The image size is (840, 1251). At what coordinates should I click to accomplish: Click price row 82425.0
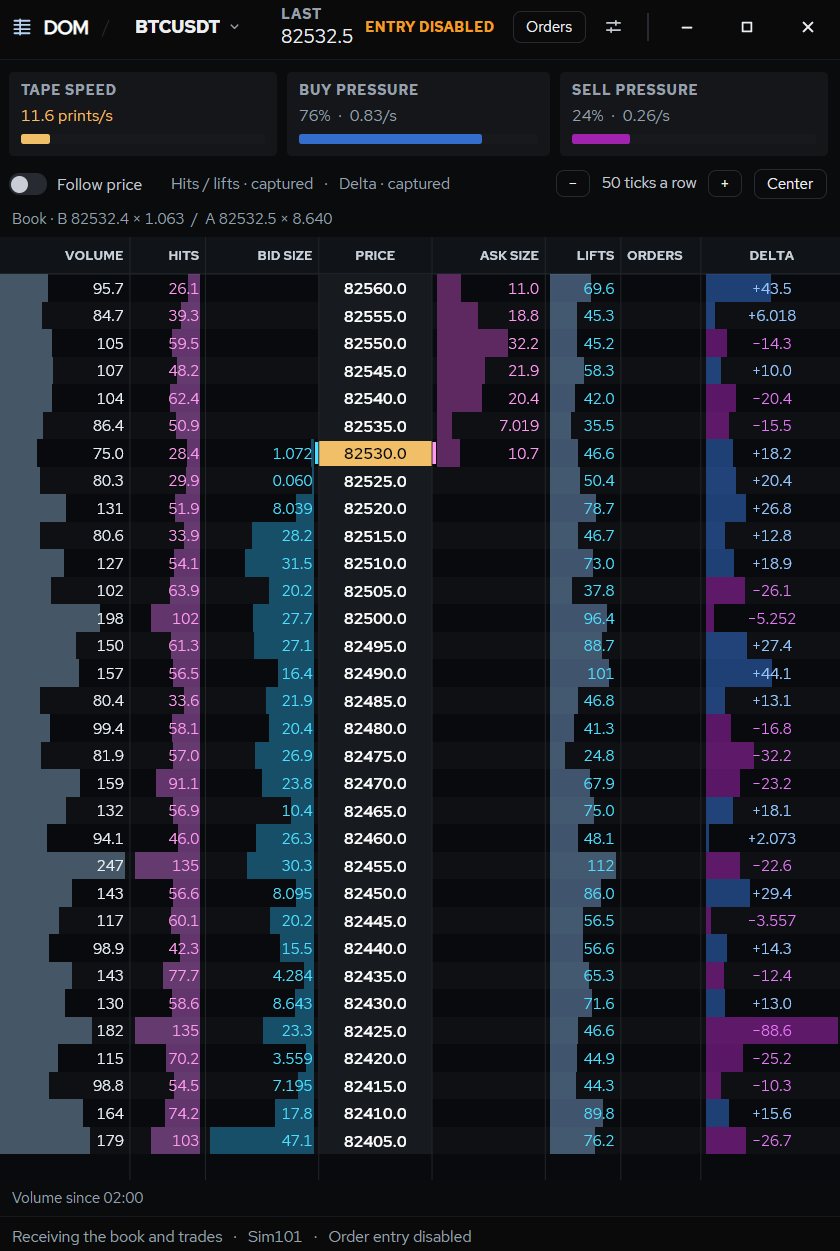click(375, 1031)
